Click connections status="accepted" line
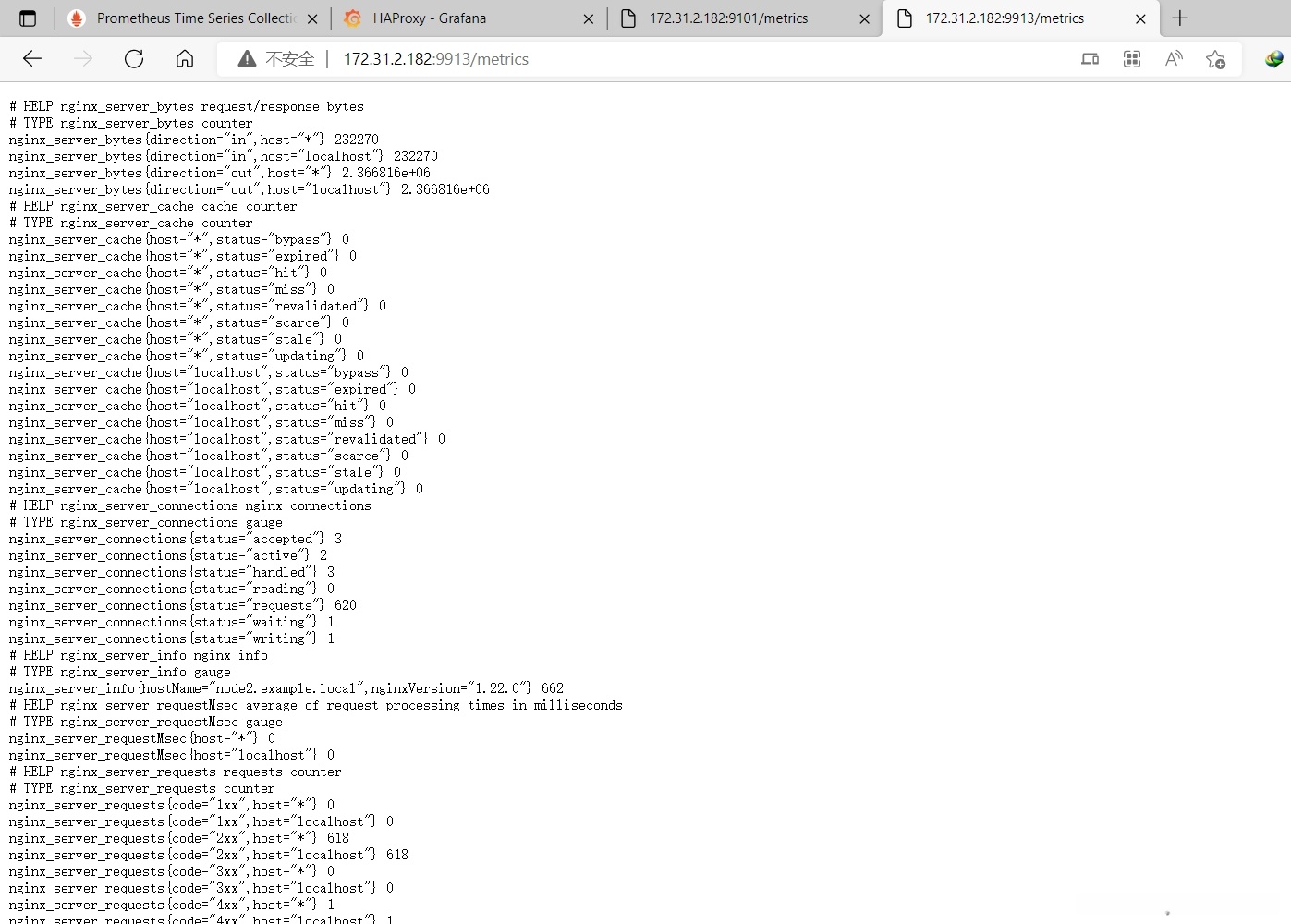 (x=176, y=539)
